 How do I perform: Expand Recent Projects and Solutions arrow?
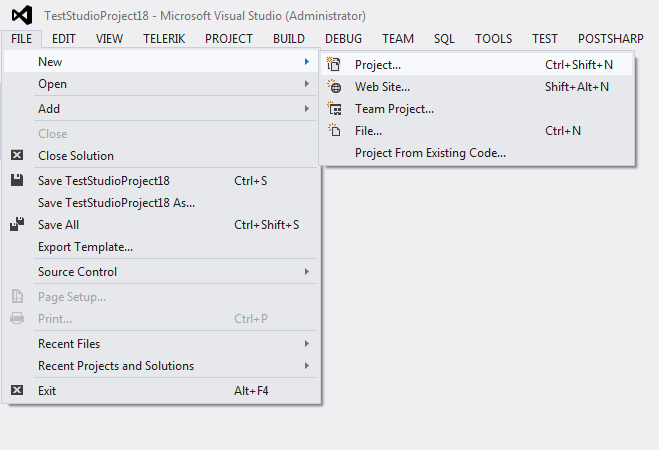tap(307, 366)
